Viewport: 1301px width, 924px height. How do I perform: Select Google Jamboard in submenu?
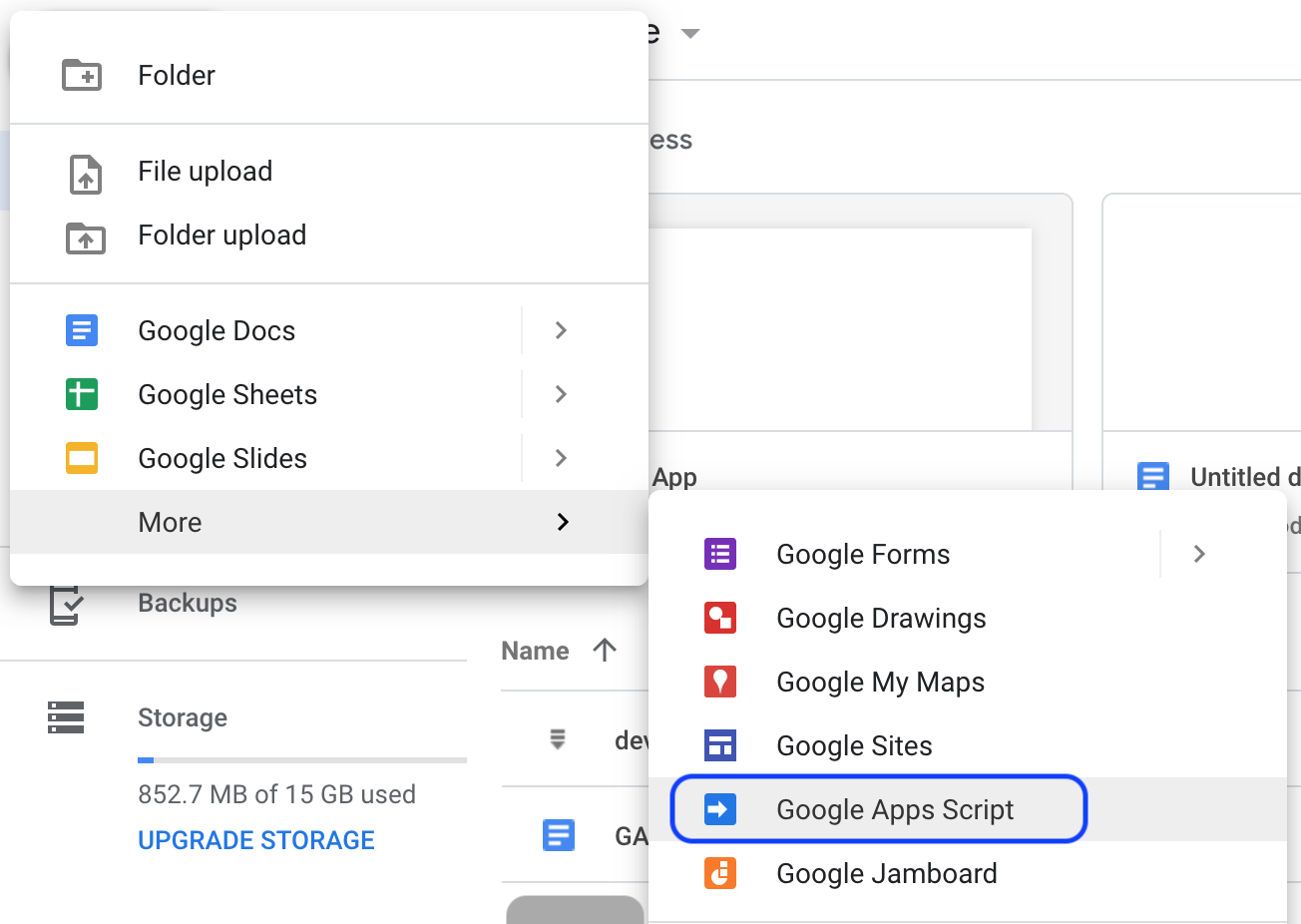coord(968,873)
